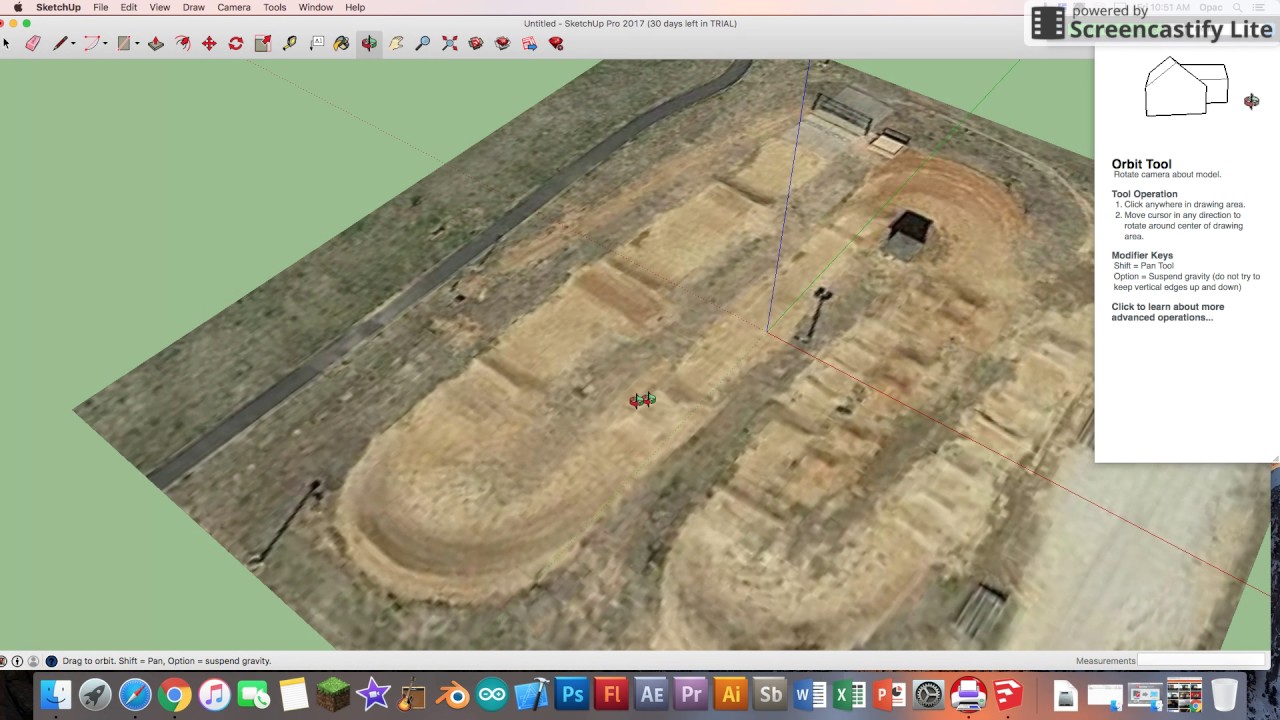This screenshot has height=720, width=1280.
Task: Open the 3D Warehouse icon
Action: [476, 43]
